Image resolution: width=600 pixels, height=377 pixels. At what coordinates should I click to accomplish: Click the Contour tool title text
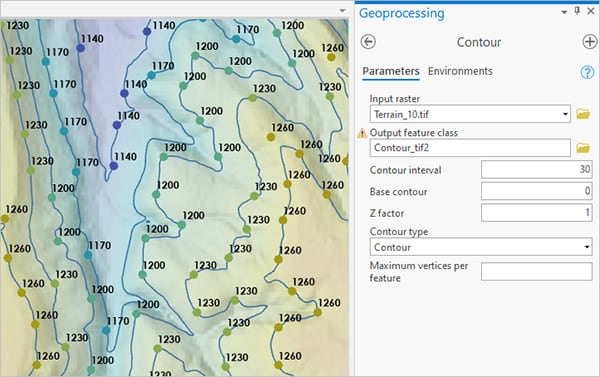pyautogui.click(x=479, y=42)
